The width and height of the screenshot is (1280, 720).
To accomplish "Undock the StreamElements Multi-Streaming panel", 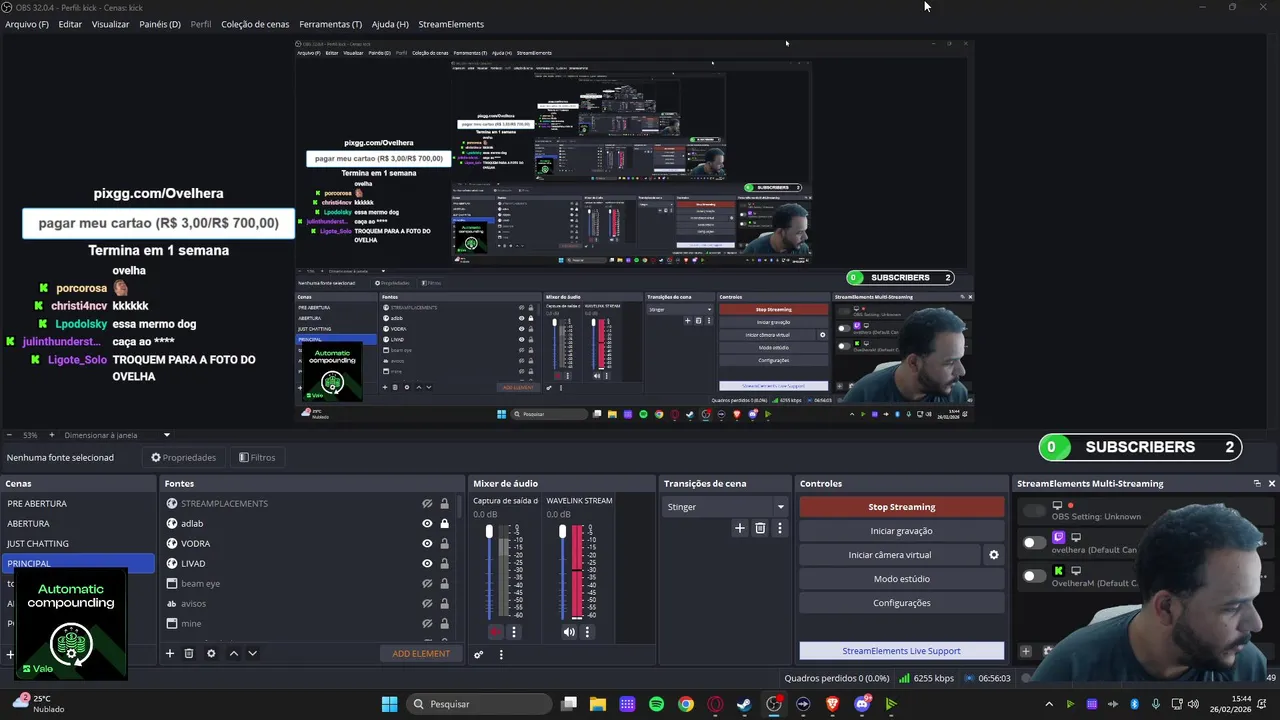I will click(1257, 483).
